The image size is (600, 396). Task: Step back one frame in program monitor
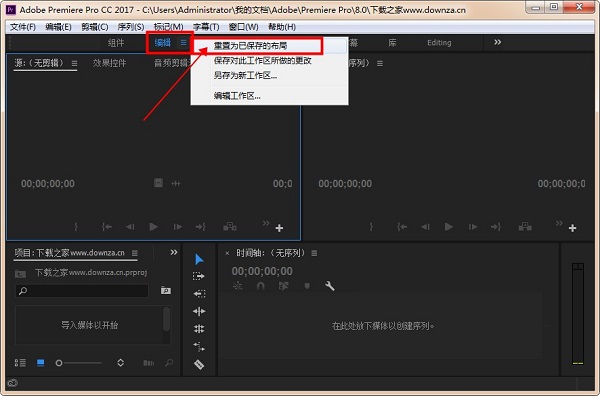coord(425,227)
